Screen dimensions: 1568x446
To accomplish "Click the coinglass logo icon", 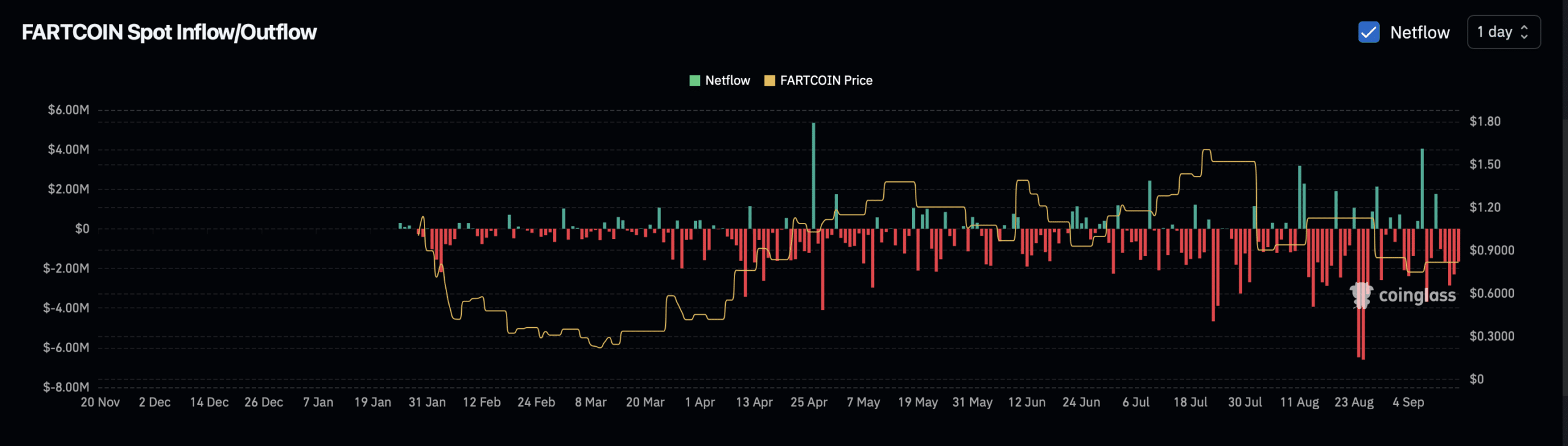I will (x=1361, y=295).
